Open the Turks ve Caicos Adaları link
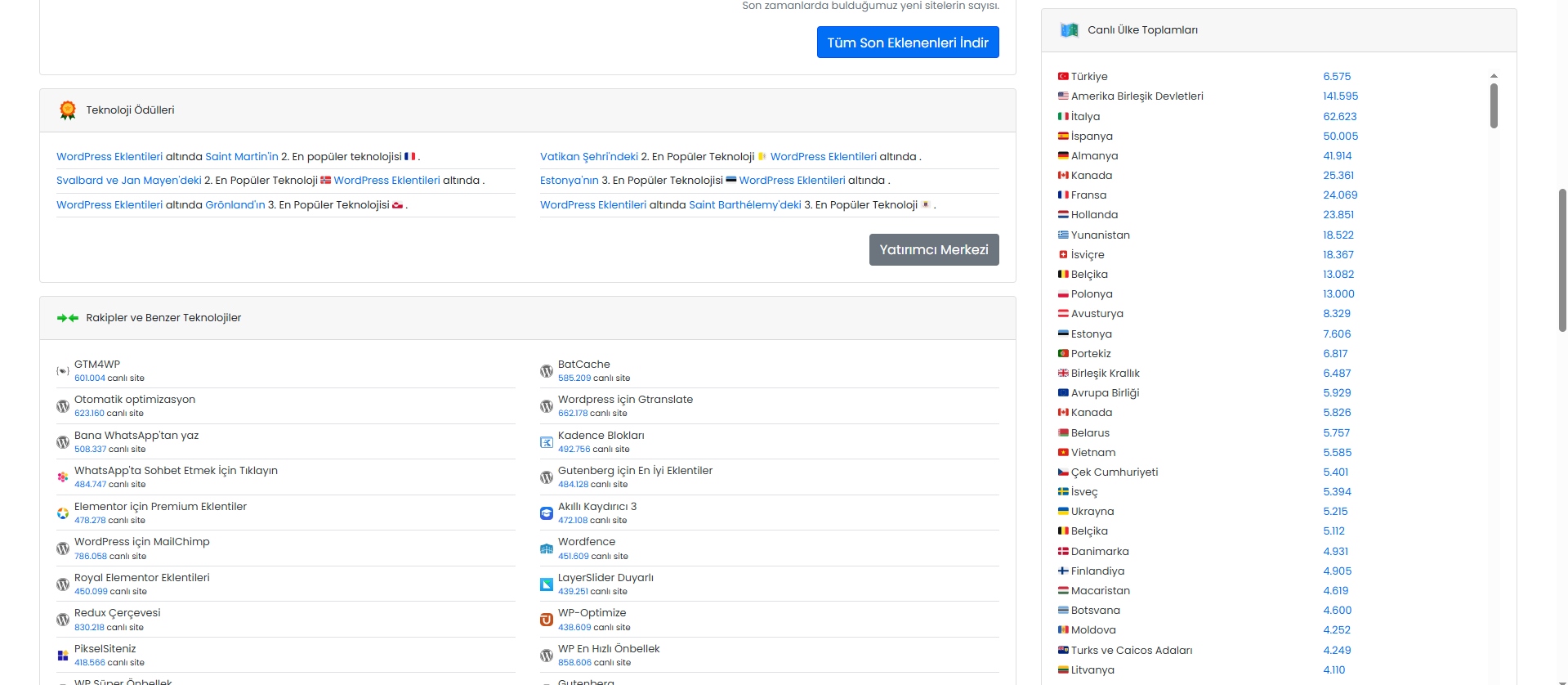Viewport: 1568px width, 685px height. [x=1132, y=651]
